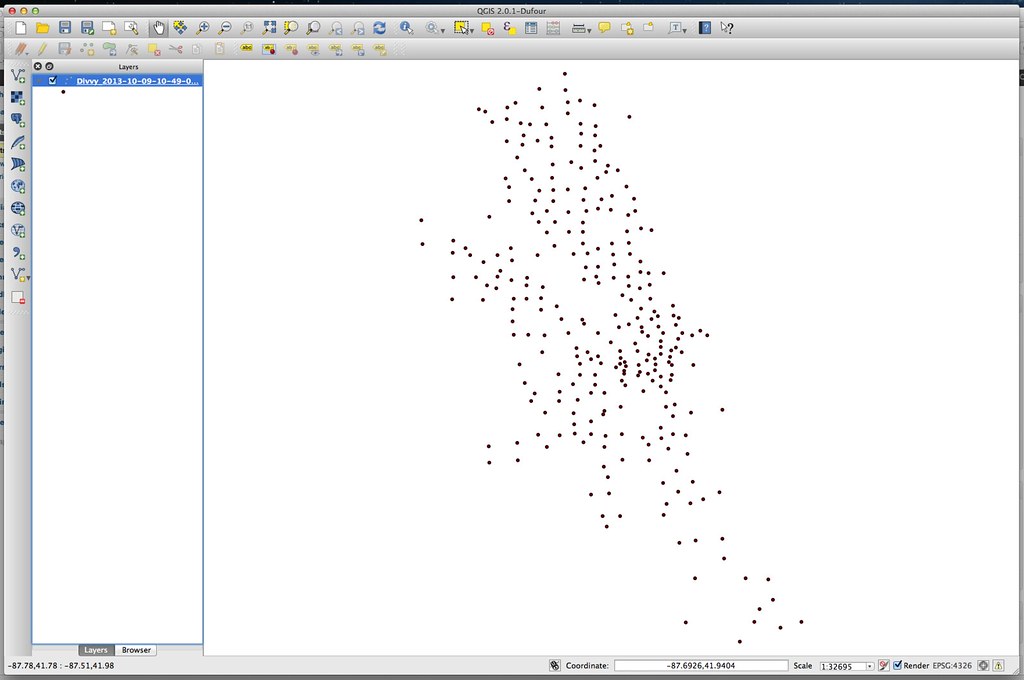Click the Add Raster Layer icon

click(x=18, y=98)
